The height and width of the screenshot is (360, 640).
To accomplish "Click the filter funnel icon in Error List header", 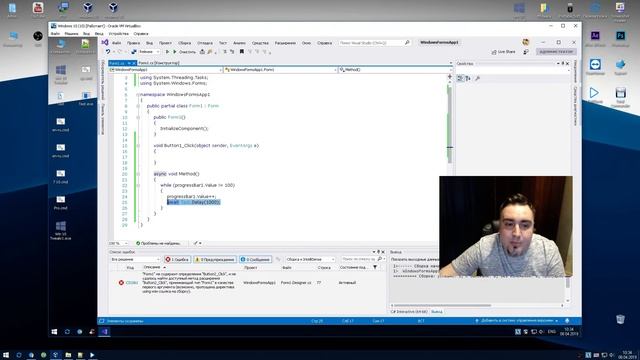I will click(x=375, y=267).
